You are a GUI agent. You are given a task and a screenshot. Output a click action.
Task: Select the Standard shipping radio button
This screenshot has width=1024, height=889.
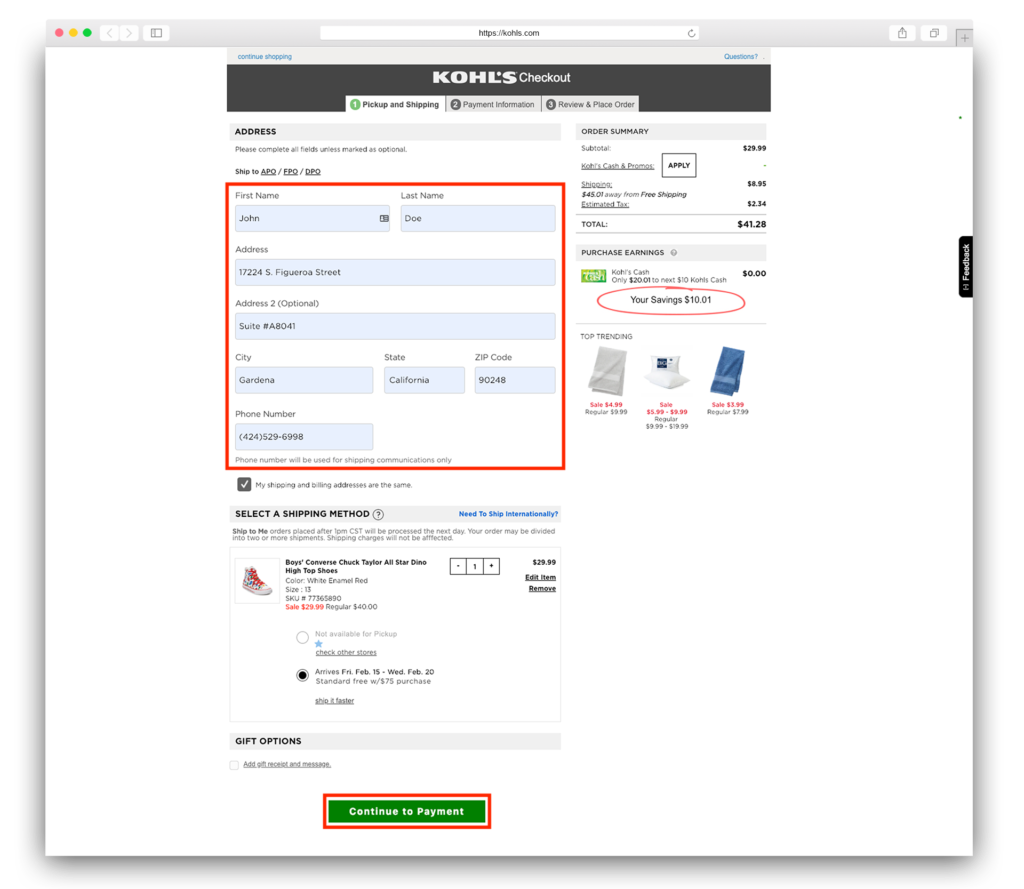coord(302,675)
